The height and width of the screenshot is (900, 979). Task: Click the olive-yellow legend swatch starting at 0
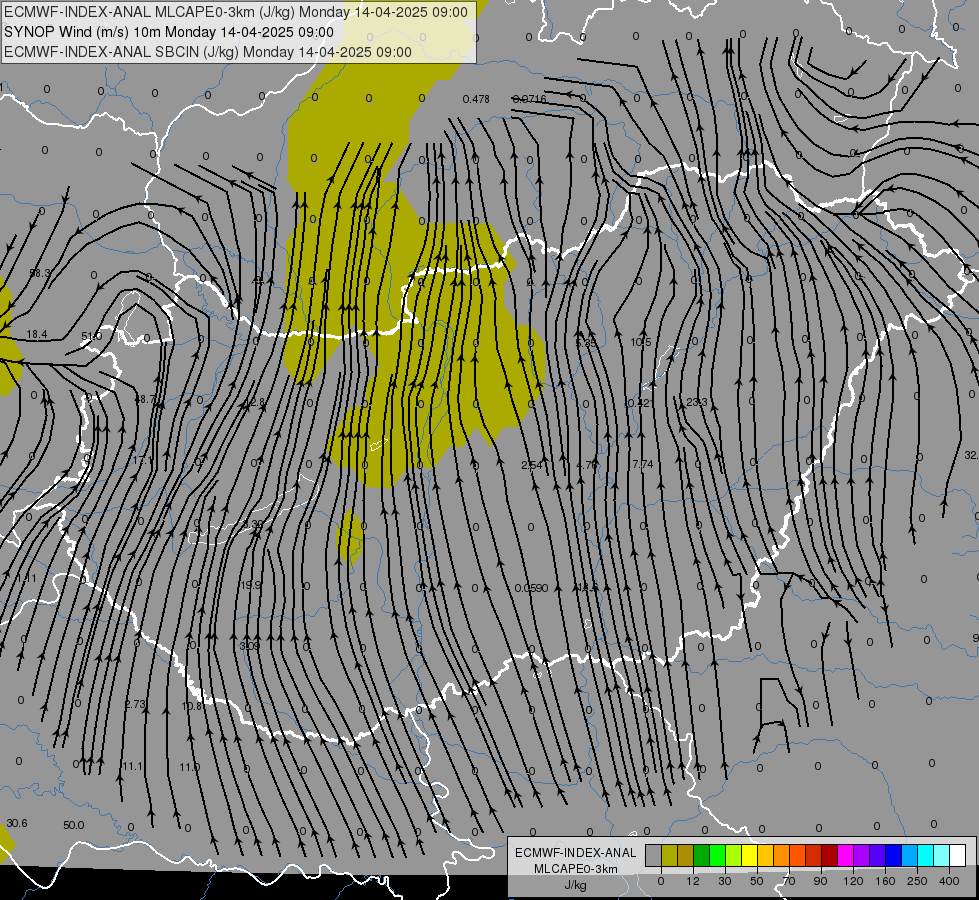point(669,856)
